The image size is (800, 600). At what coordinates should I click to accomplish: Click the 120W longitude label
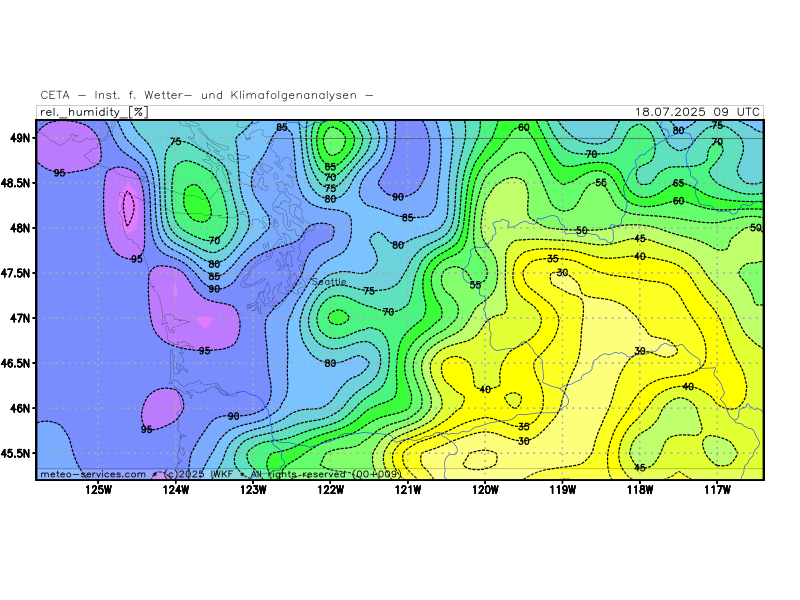[x=485, y=490]
